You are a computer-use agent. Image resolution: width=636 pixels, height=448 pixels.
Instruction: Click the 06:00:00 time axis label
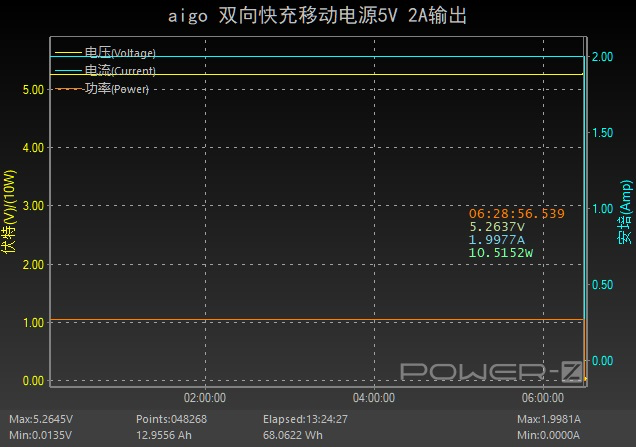click(543, 398)
